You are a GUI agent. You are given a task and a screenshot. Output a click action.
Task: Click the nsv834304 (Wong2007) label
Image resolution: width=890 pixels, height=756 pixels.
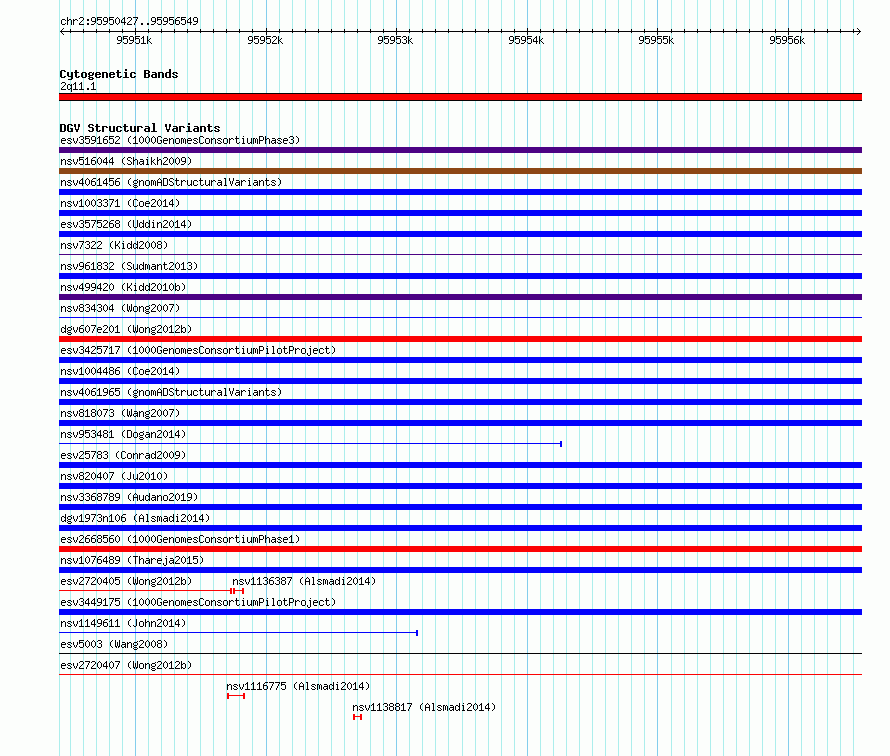120,308
